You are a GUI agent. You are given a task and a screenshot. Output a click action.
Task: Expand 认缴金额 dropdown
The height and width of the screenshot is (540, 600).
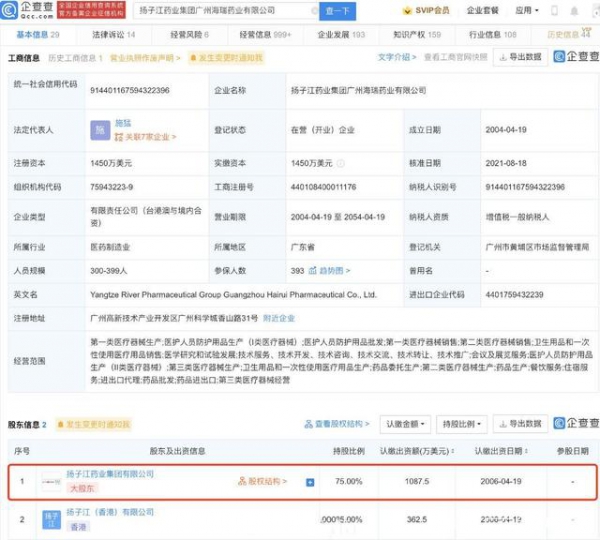(405, 424)
